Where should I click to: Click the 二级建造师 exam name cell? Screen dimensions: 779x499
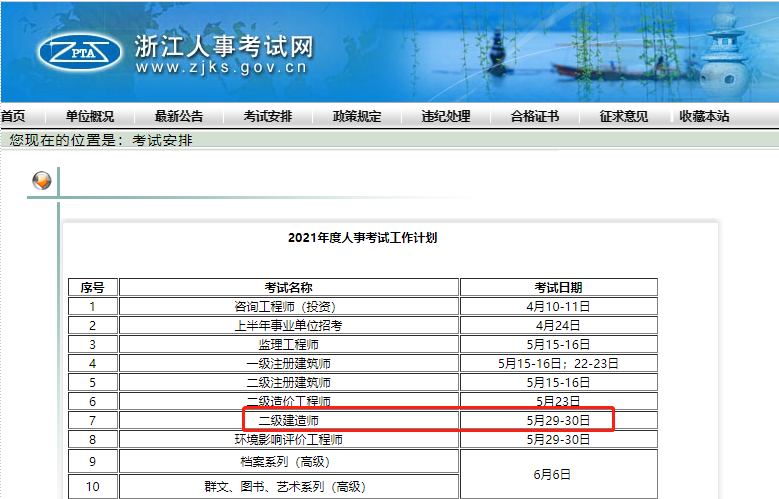click(289, 421)
